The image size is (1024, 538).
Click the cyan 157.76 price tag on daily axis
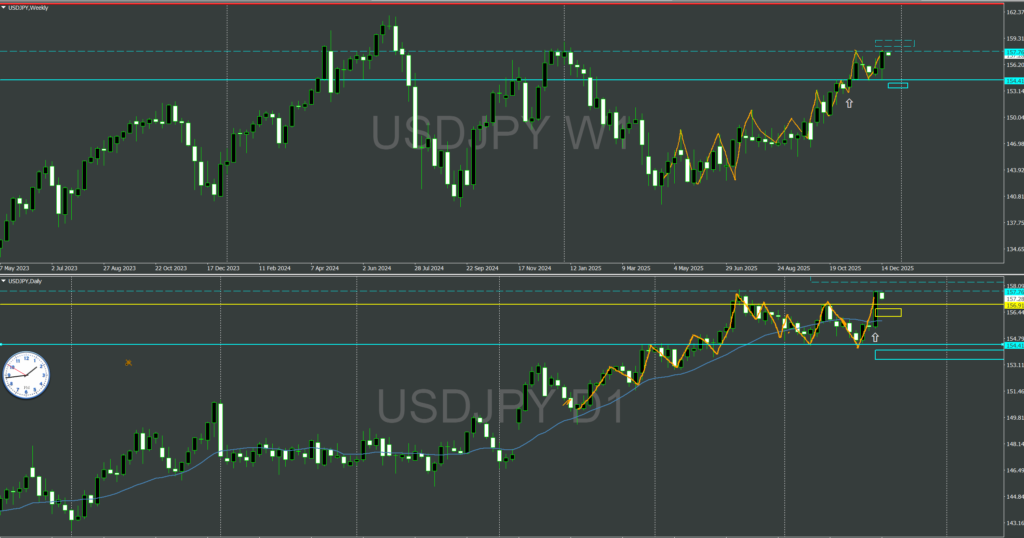coord(1012,291)
